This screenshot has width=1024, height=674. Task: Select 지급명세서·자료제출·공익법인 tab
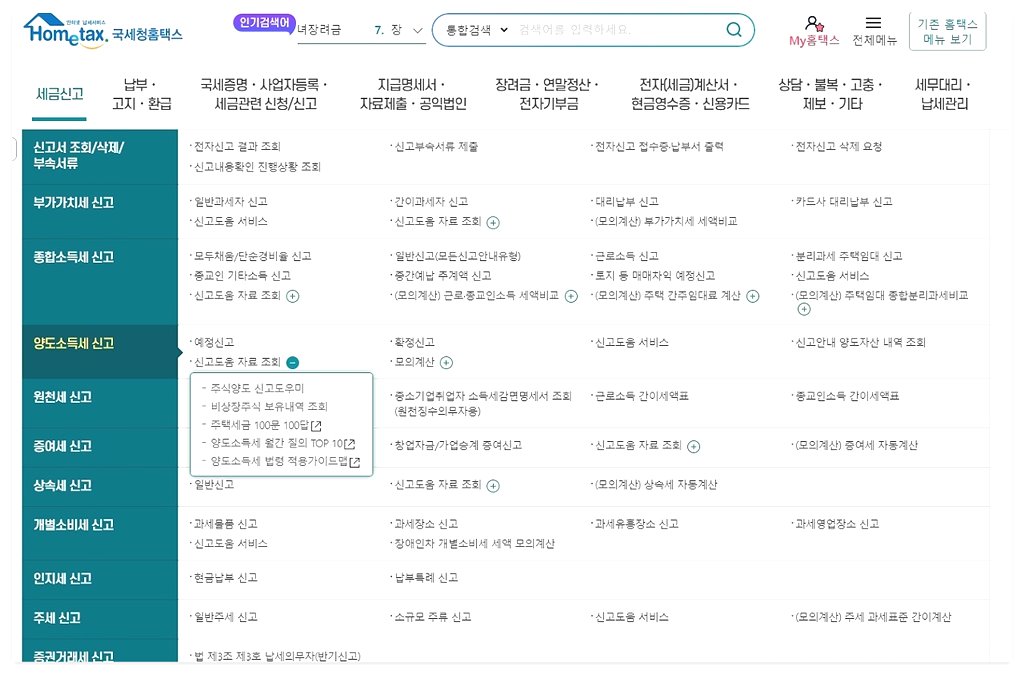pos(413,94)
